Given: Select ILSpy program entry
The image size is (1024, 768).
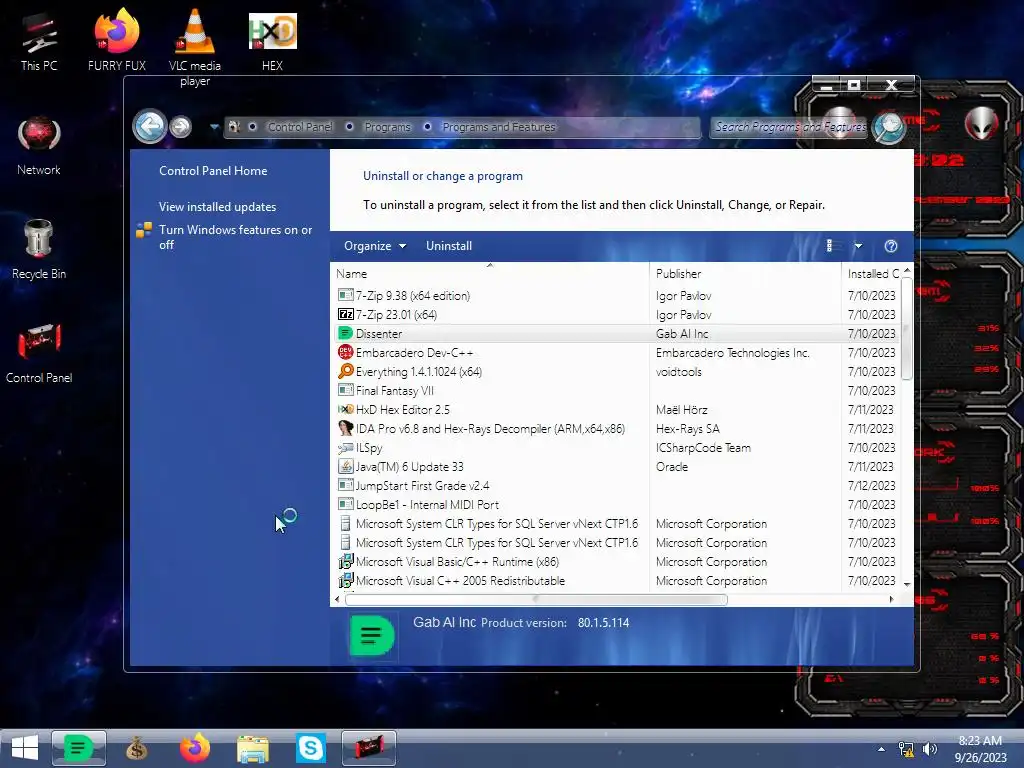Looking at the screenshot, I should pos(616,448).
